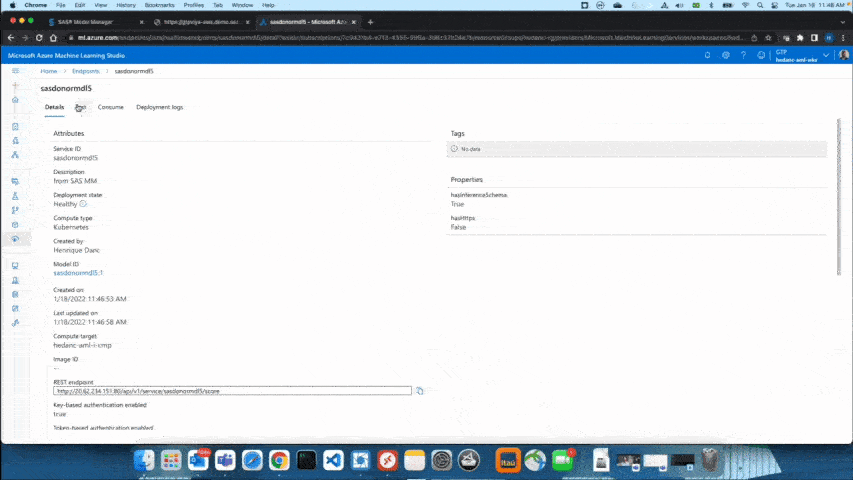This screenshot has width=853, height=480.
Task: Open the Datastores sidebar icon
Action: pos(15,294)
